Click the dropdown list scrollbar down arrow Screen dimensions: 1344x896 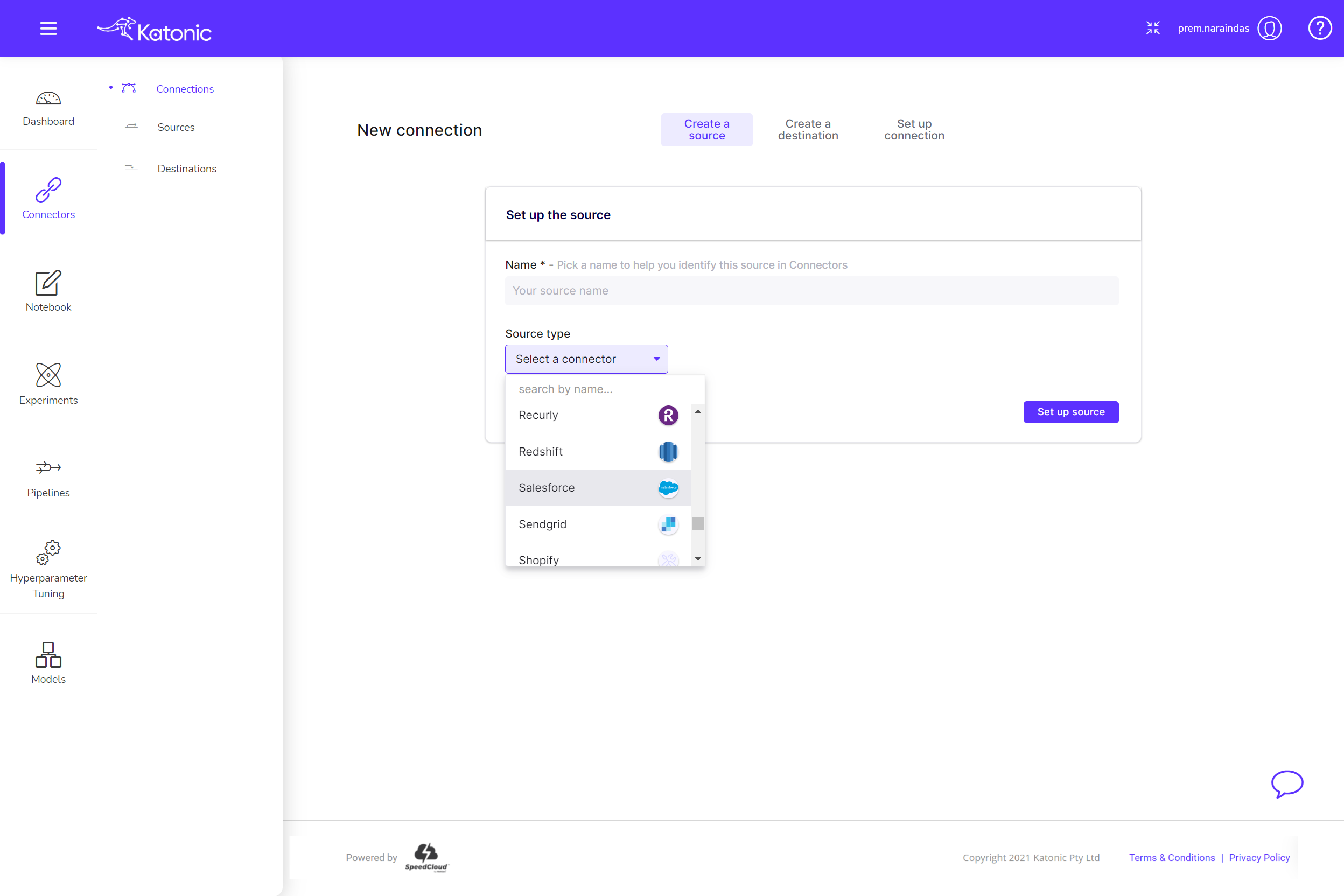(x=698, y=559)
